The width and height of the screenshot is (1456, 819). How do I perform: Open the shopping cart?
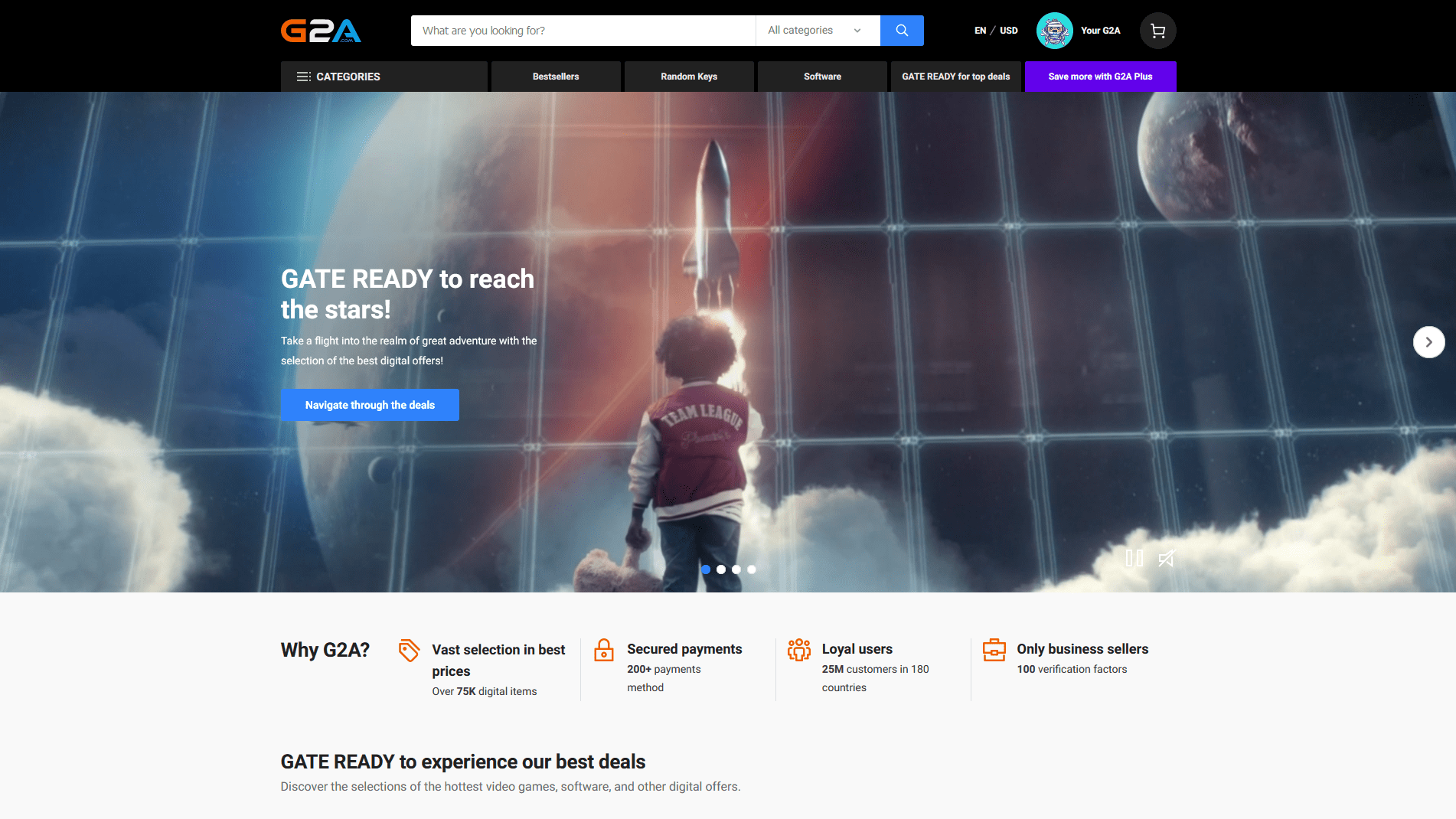click(1157, 31)
